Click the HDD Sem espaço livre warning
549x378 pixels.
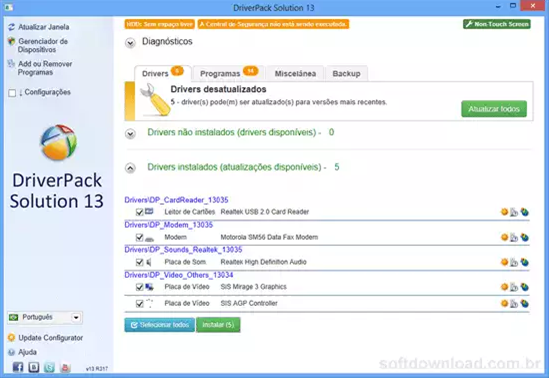pyautogui.click(x=160, y=24)
